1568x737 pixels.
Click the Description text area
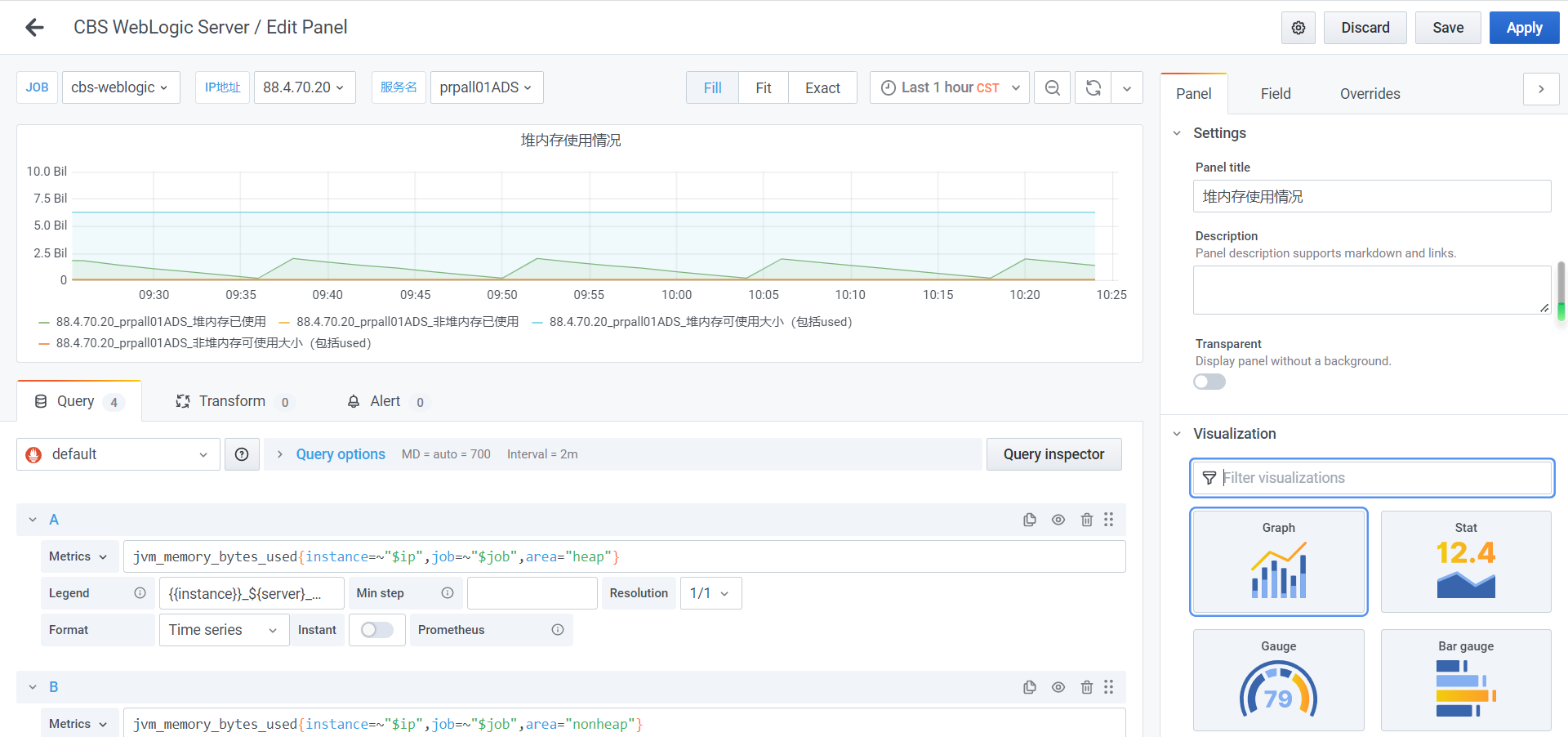(x=1372, y=290)
